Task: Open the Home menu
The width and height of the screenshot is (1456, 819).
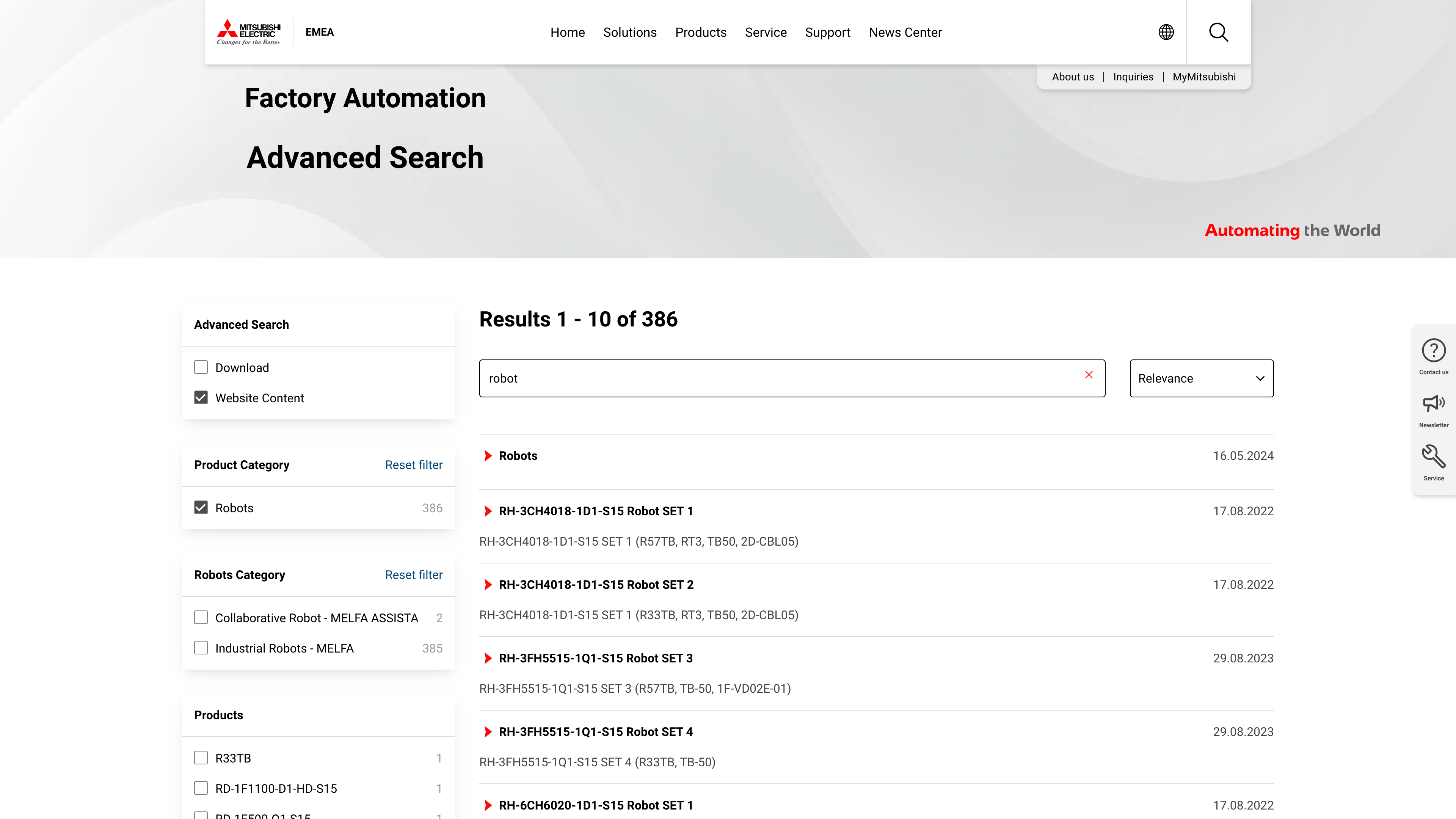Action: 568,32
